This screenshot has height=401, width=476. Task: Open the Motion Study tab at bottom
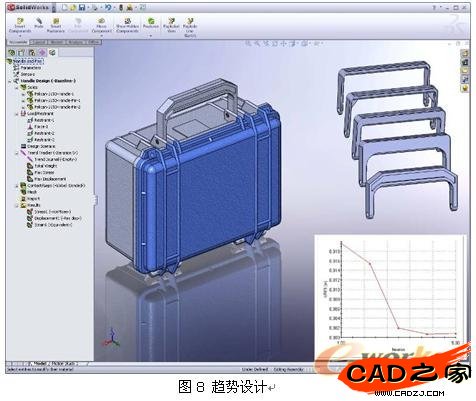64,364
